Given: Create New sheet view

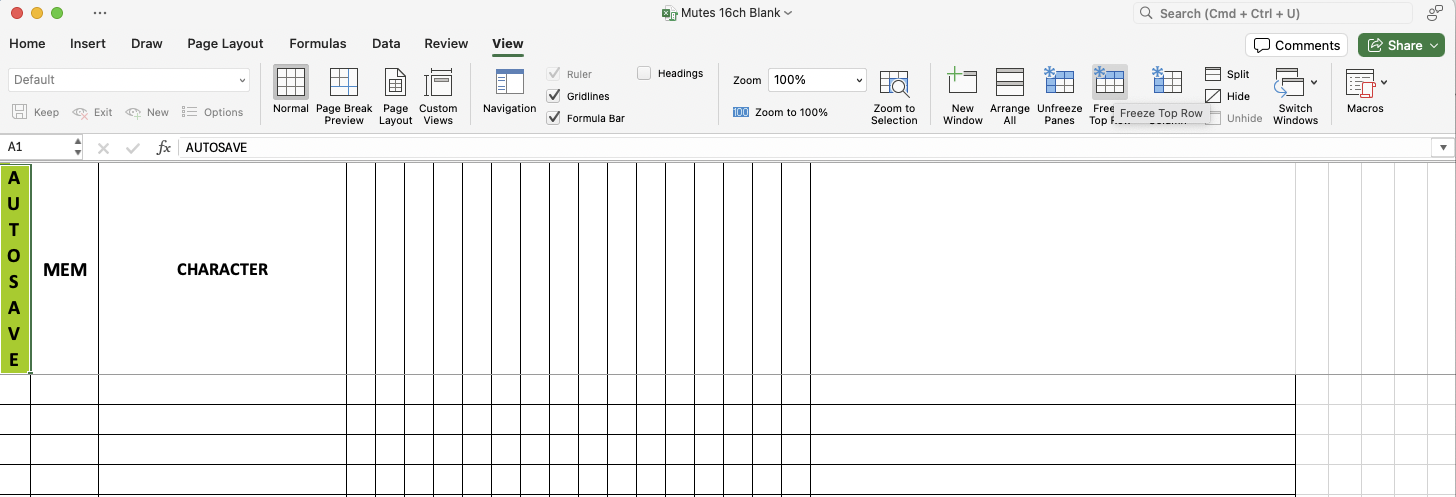Looking at the screenshot, I should [147, 112].
